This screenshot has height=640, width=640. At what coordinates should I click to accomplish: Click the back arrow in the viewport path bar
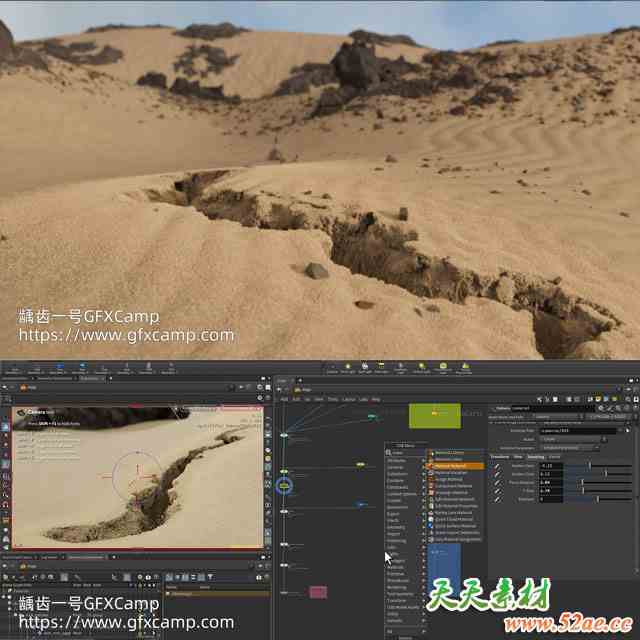(x=5, y=388)
